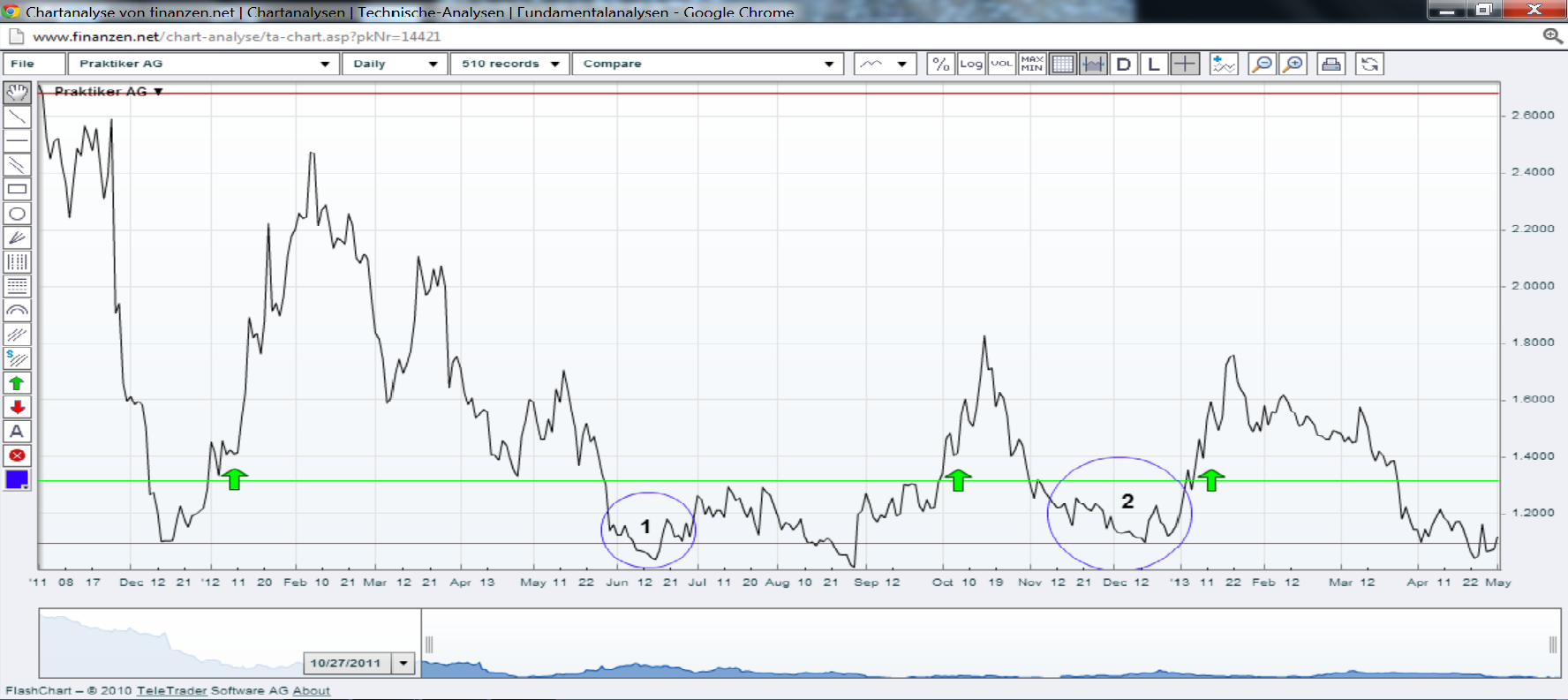Open the blue drawing color swatch

pos(17,479)
